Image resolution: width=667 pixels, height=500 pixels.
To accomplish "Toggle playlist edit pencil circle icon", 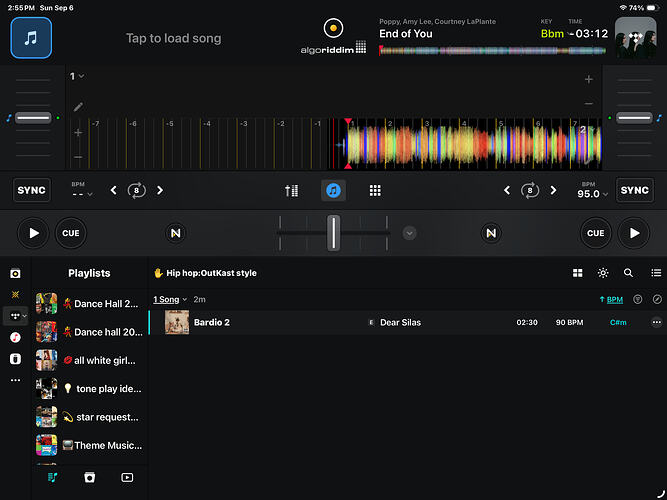I will (657, 300).
